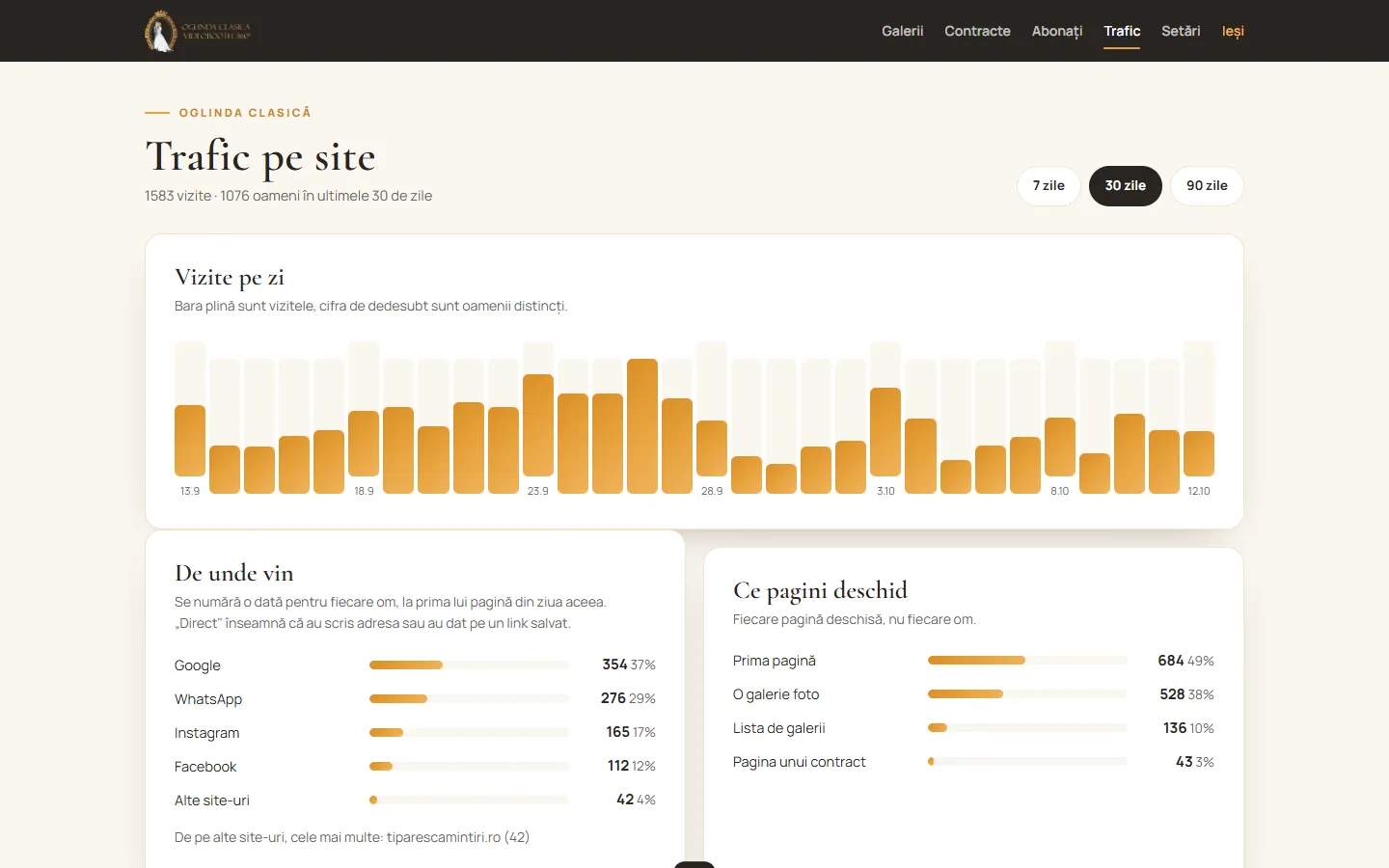Switch range to 7 zile
Image resolution: width=1389 pixels, height=868 pixels.
pyautogui.click(x=1049, y=186)
